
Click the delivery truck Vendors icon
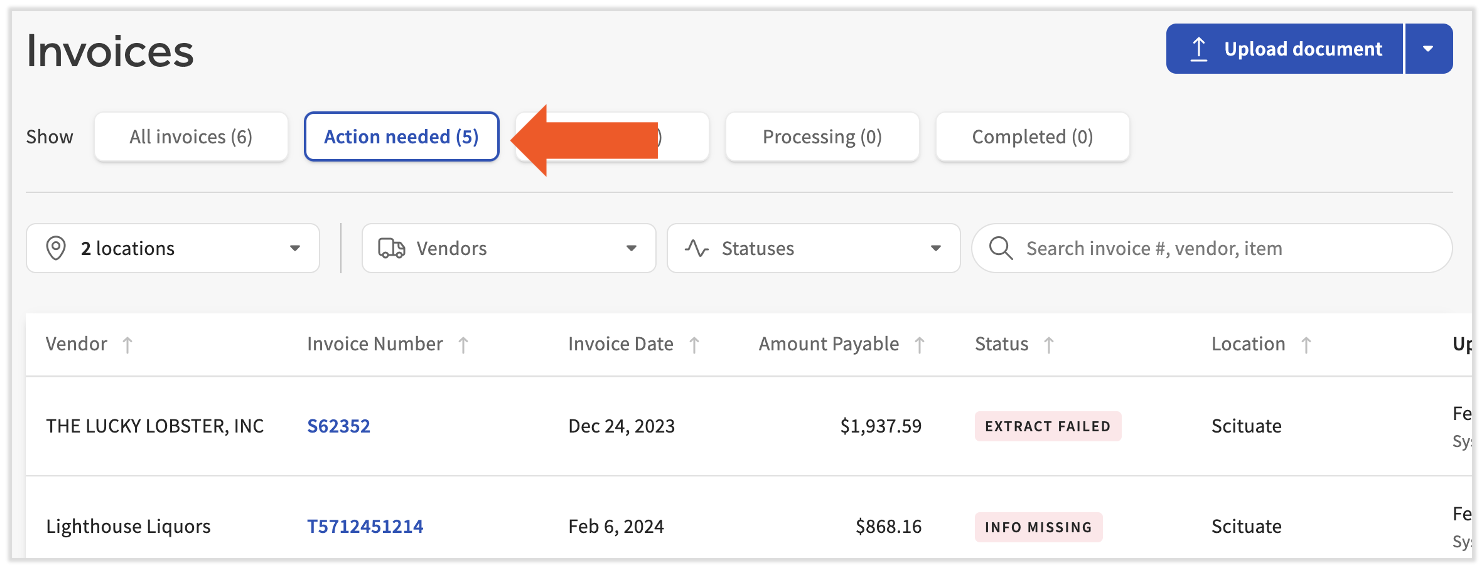[x=391, y=248]
